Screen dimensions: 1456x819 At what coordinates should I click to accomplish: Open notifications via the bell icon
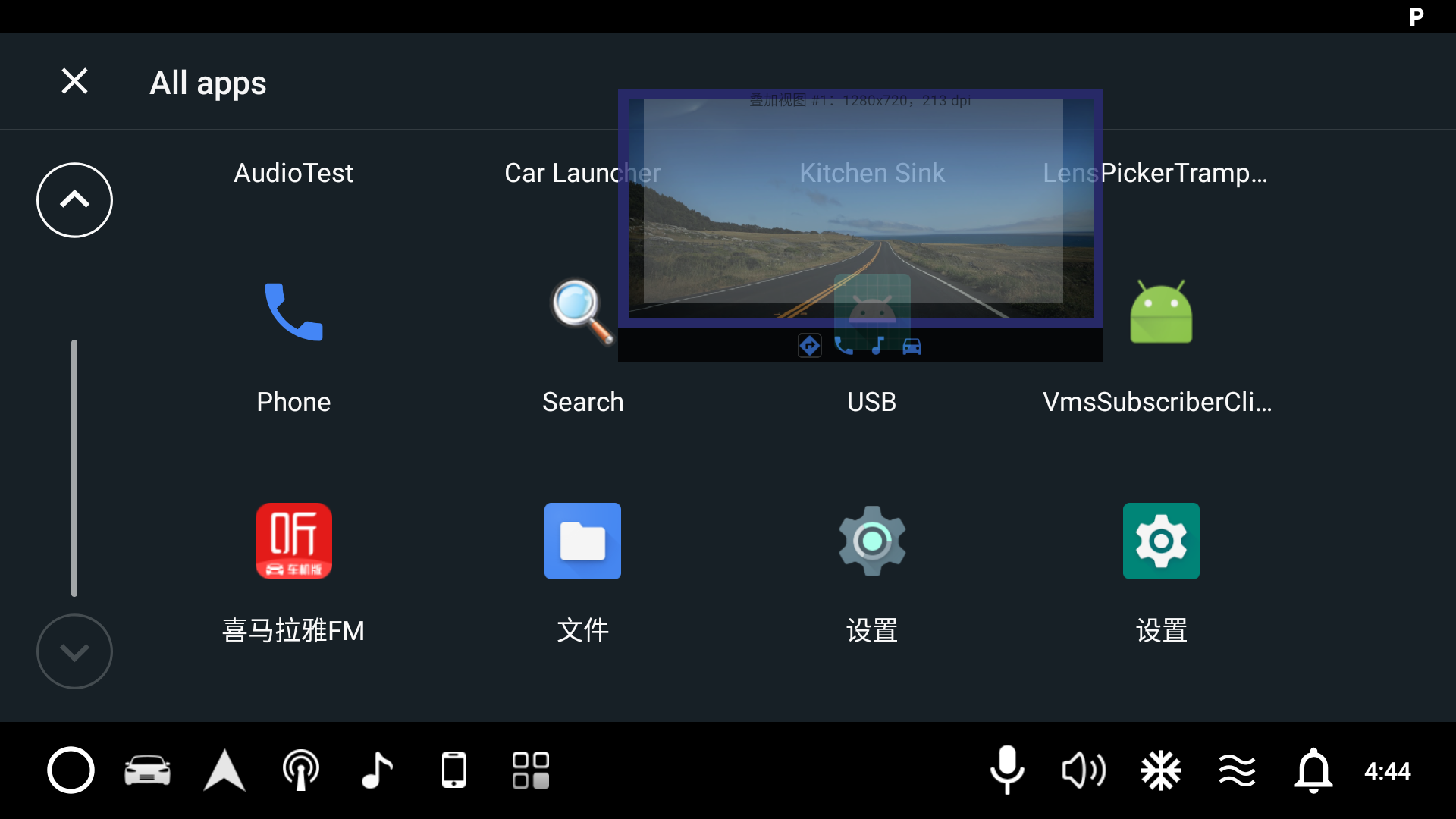[x=1313, y=770]
